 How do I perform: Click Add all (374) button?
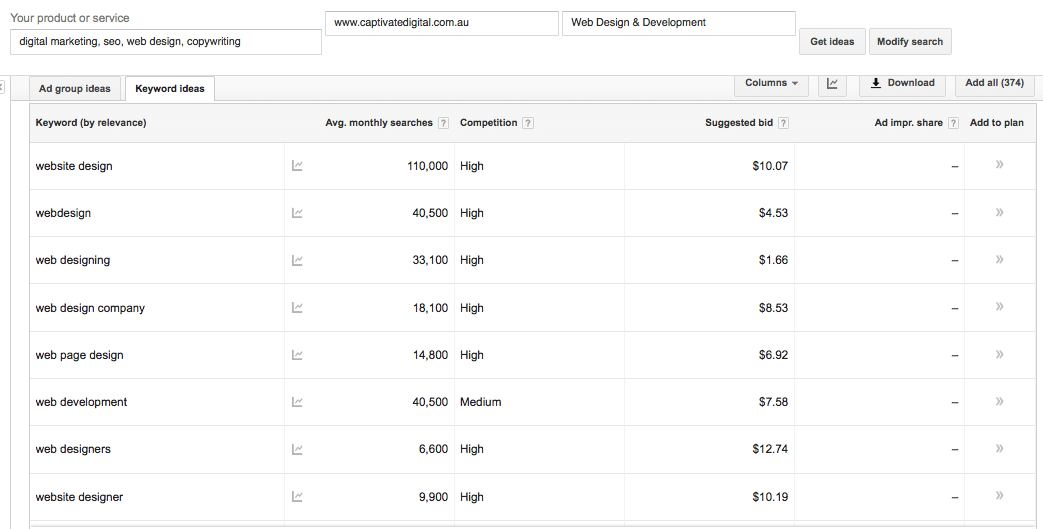click(994, 83)
